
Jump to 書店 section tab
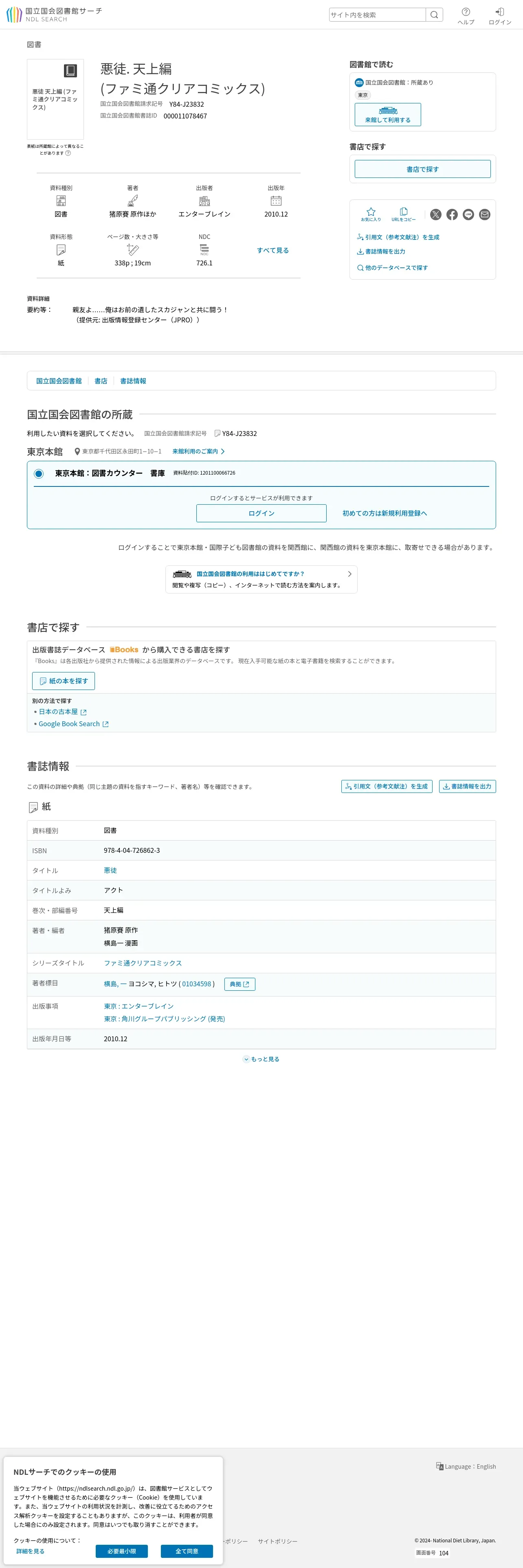point(101,381)
